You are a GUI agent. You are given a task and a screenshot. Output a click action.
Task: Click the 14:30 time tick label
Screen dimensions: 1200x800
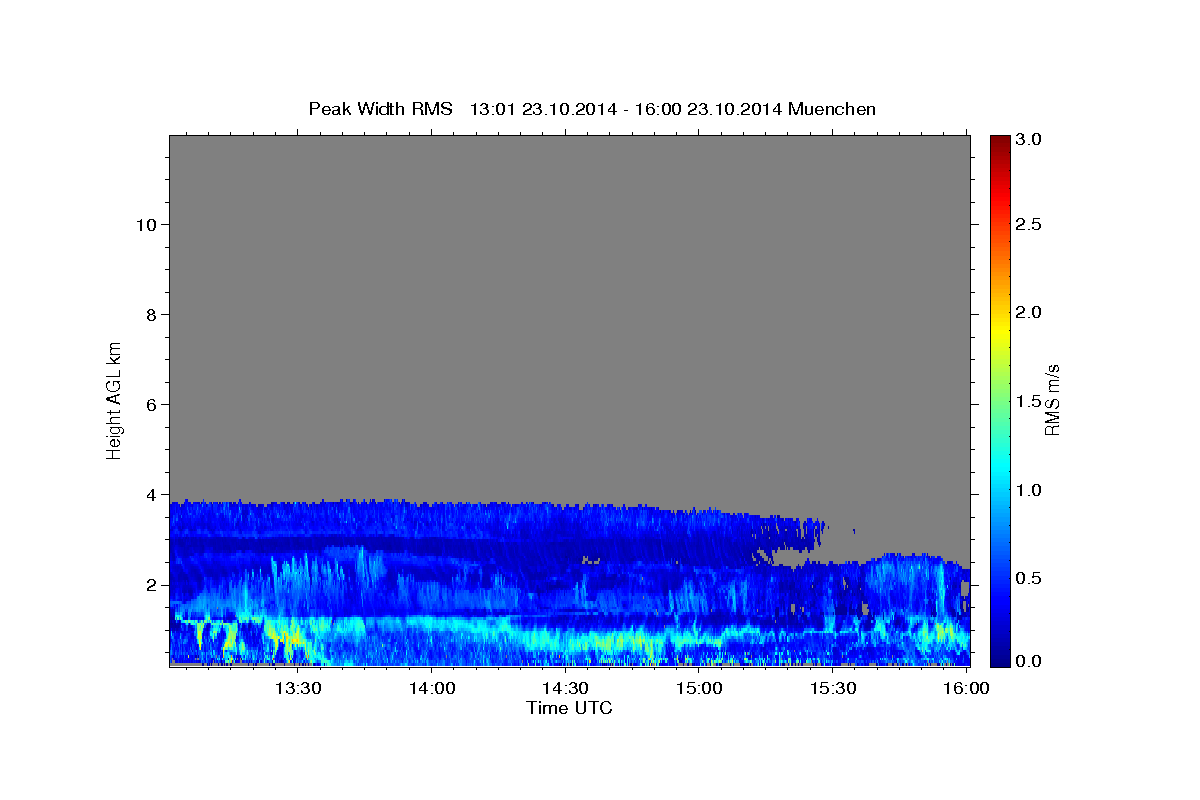[x=565, y=688]
